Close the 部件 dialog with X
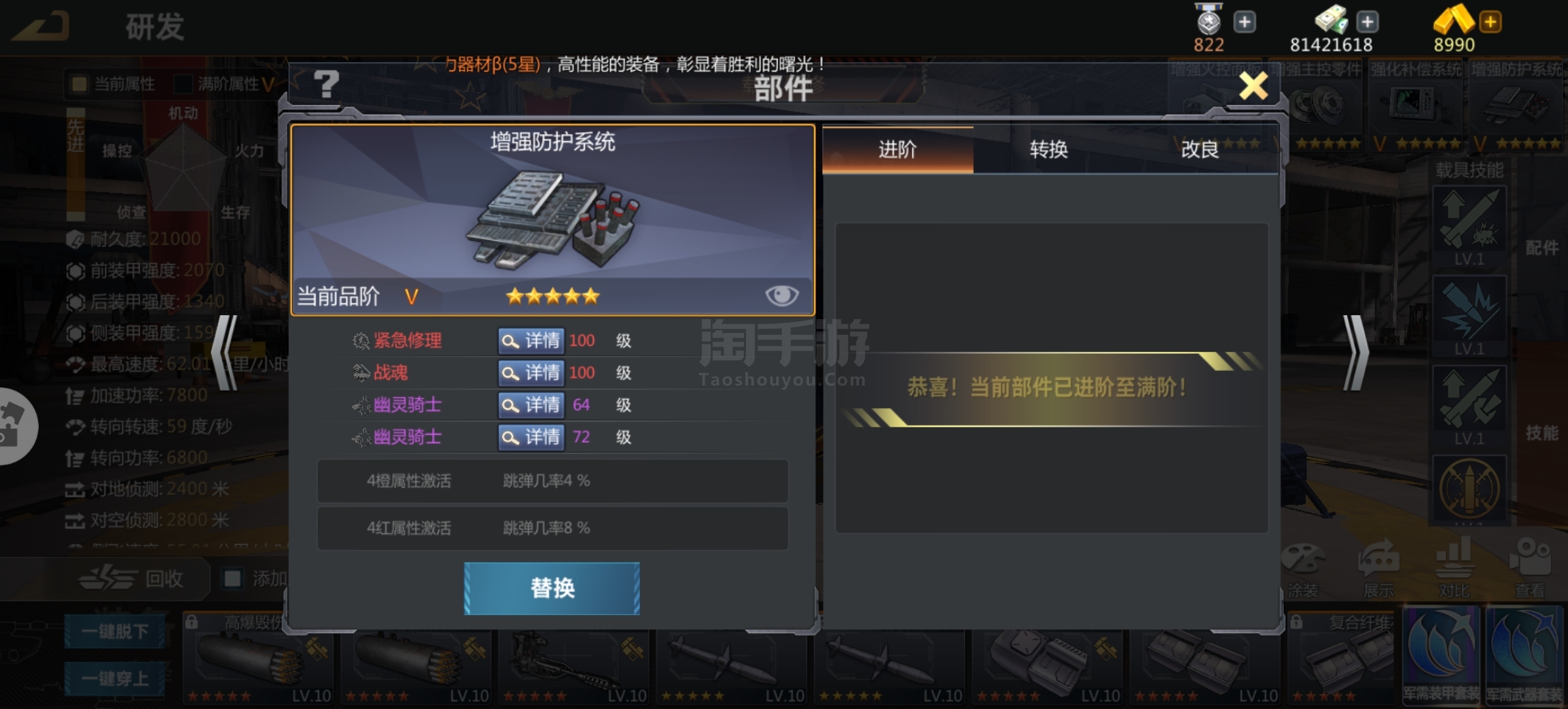Screen dimensions: 1568x709 point(1253,85)
